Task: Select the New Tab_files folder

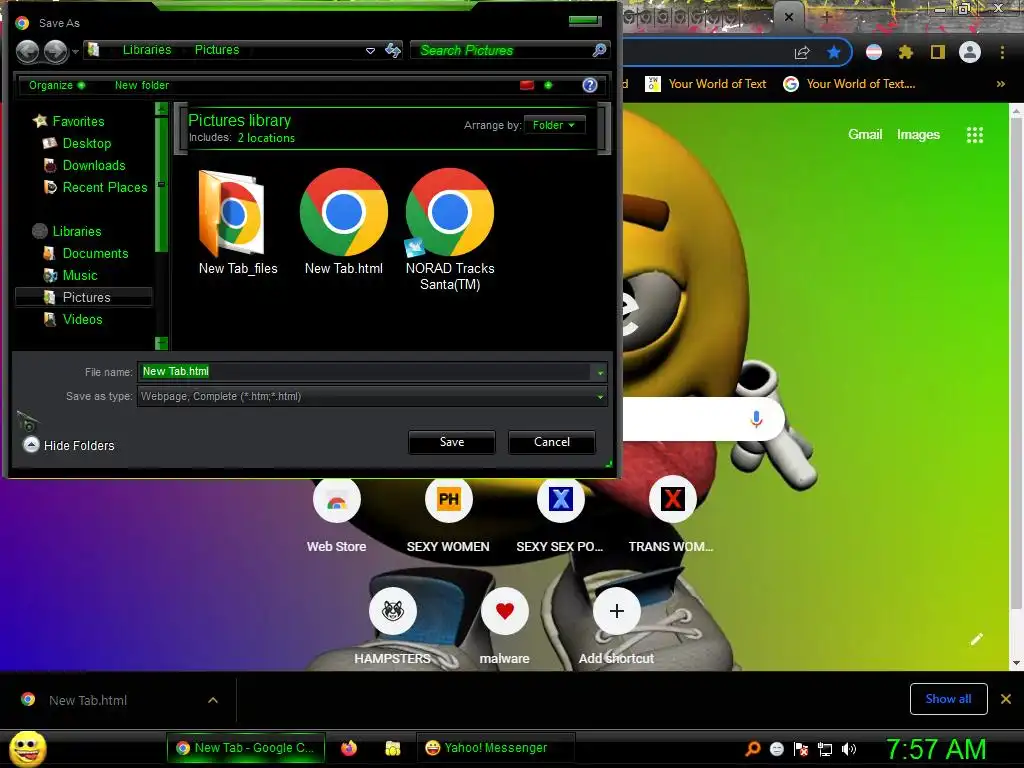Action: [x=238, y=222]
